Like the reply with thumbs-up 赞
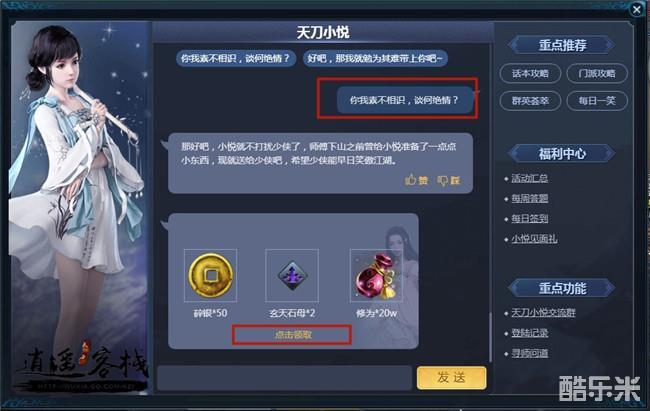Screen dimensions: 650x411 point(416,180)
